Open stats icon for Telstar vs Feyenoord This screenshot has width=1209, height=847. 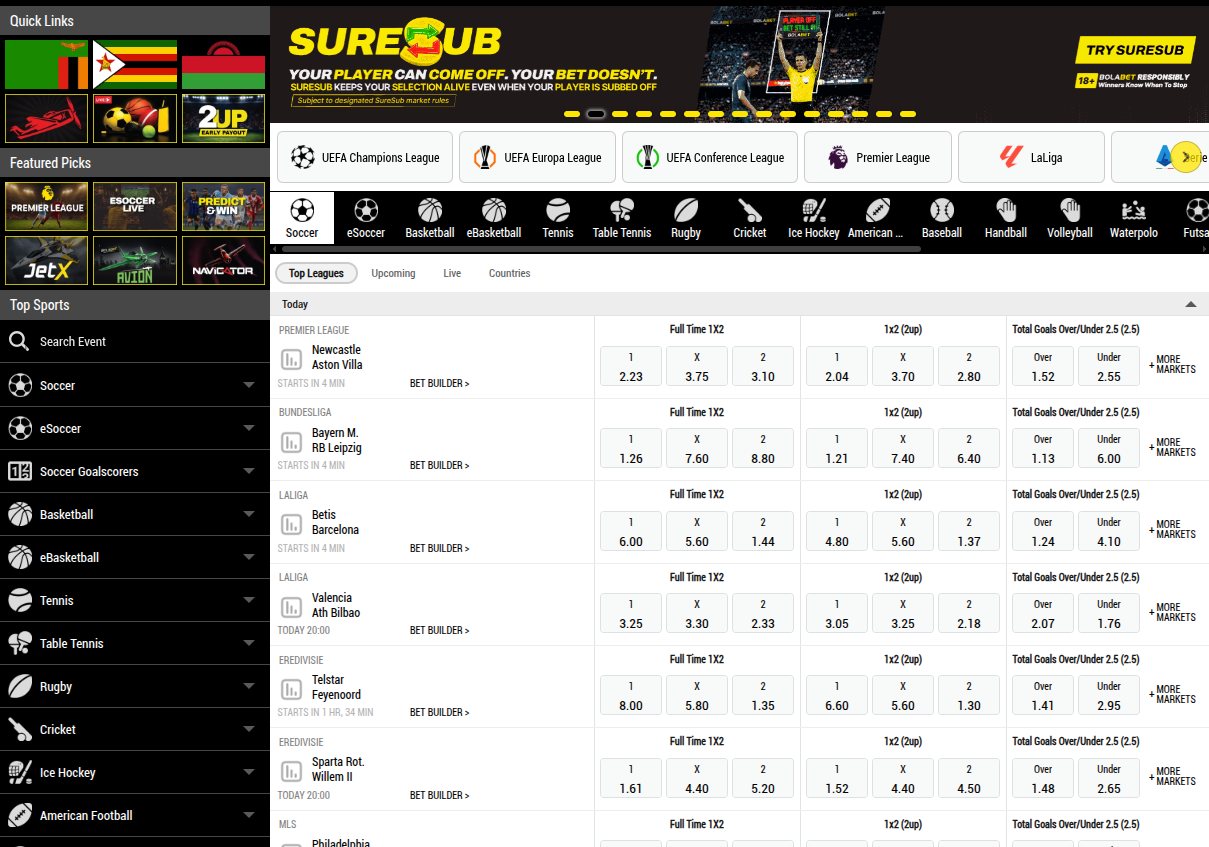(x=291, y=688)
